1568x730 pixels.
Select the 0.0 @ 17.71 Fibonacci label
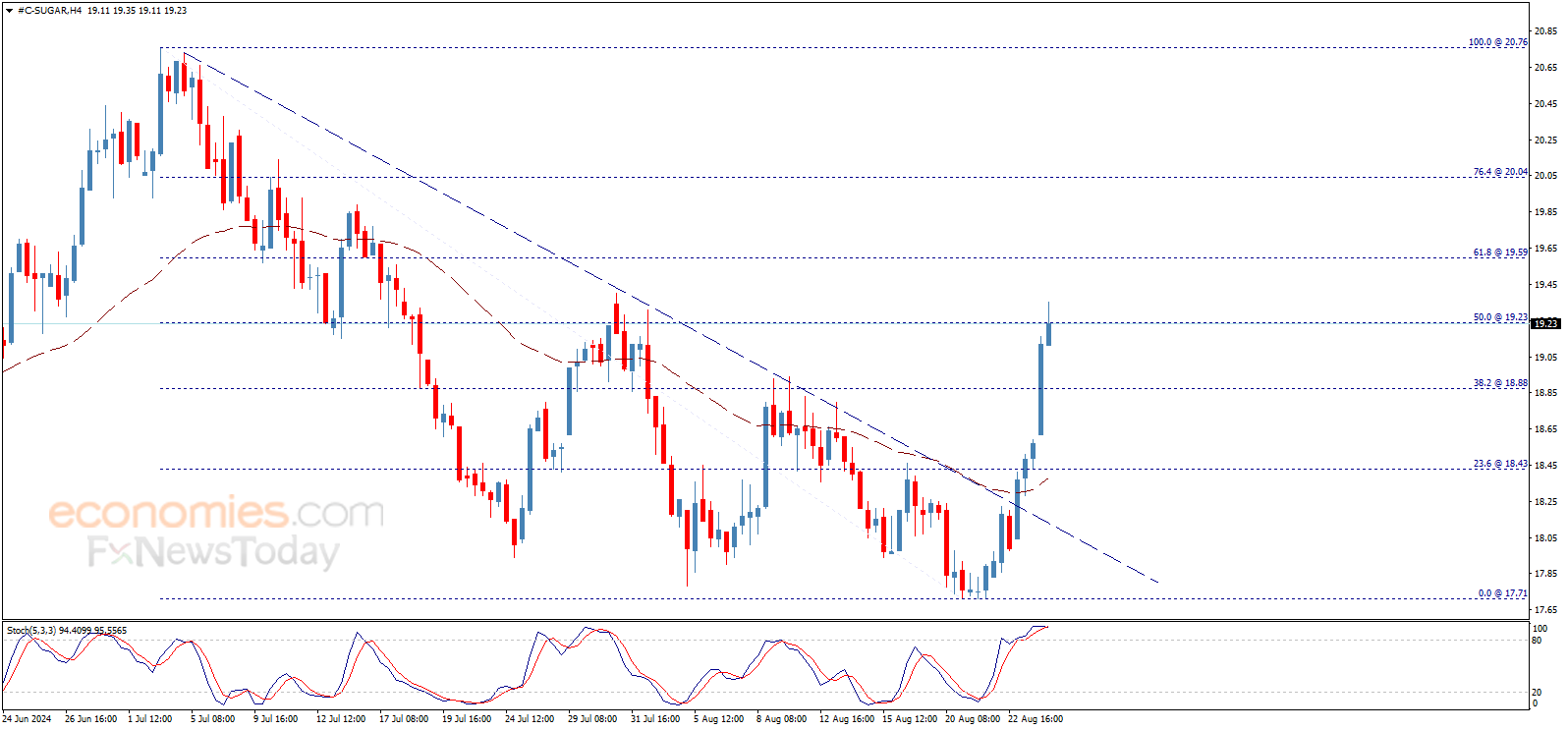click(x=1503, y=593)
